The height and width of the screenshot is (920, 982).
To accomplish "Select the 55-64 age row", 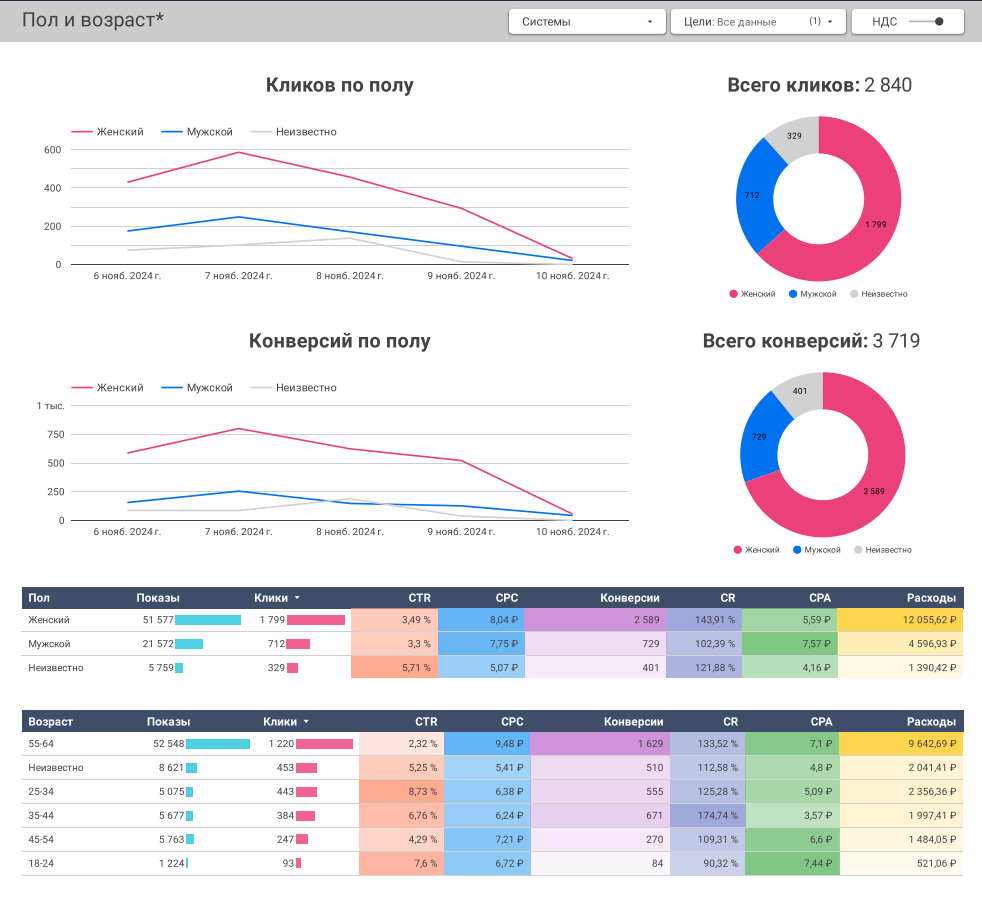I will 43,744.
